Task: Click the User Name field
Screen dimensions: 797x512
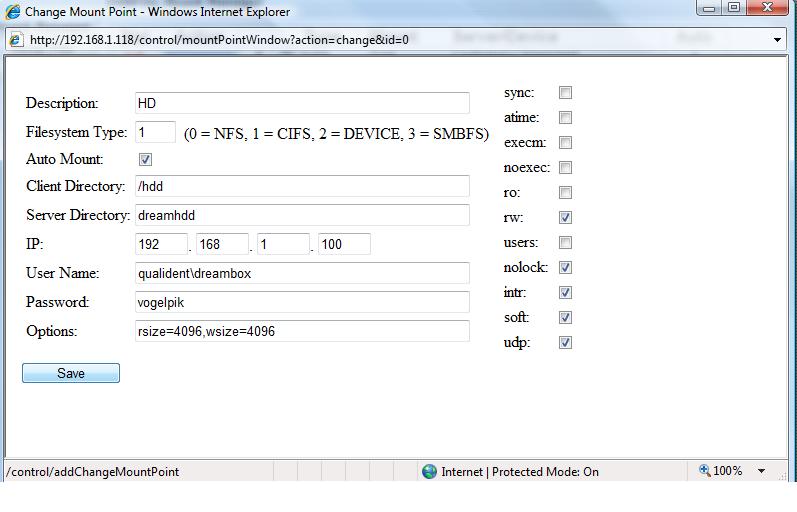Action: [302, 273]
